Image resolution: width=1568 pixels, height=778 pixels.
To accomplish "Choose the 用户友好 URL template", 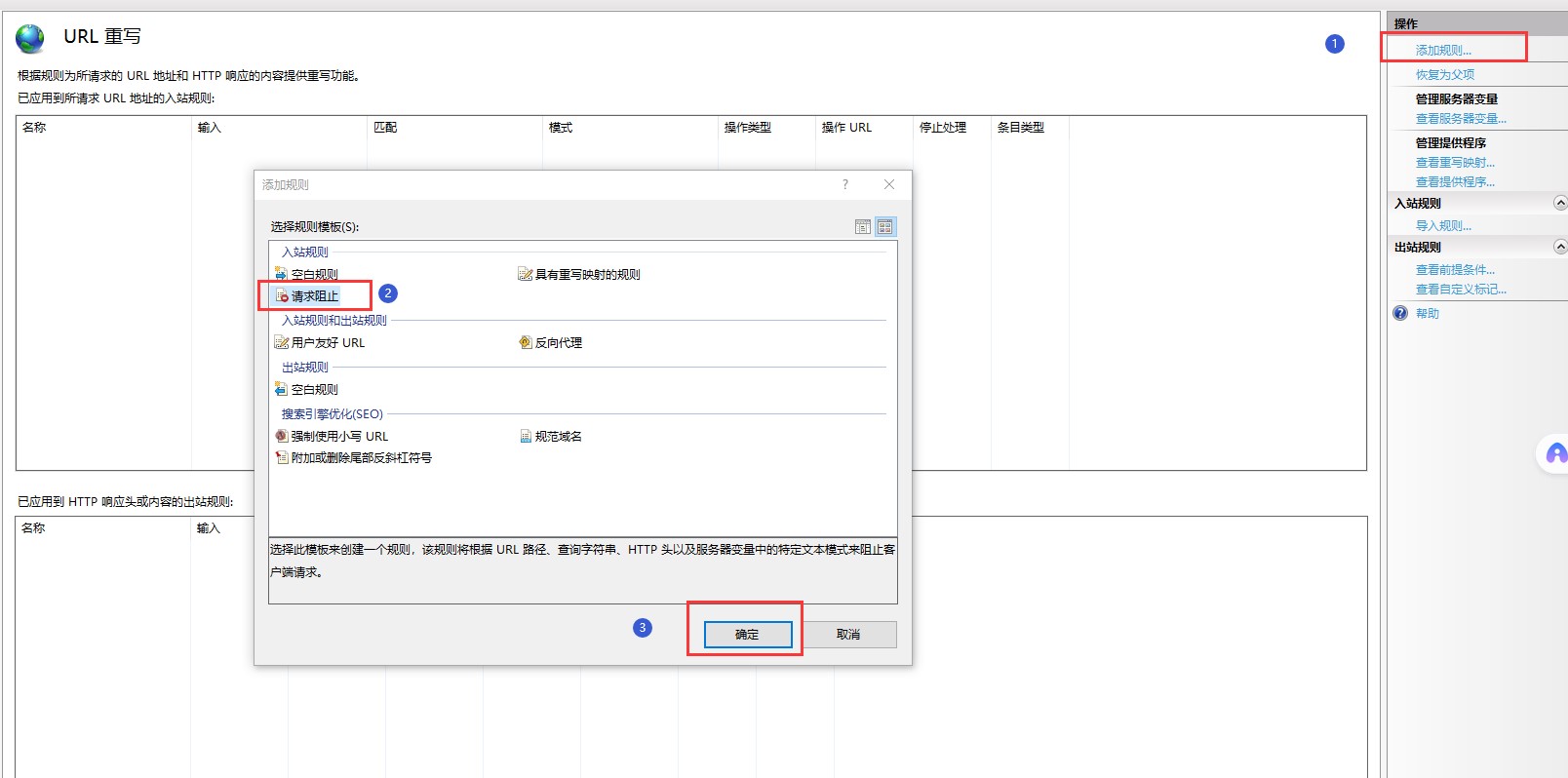I will 320,342.
